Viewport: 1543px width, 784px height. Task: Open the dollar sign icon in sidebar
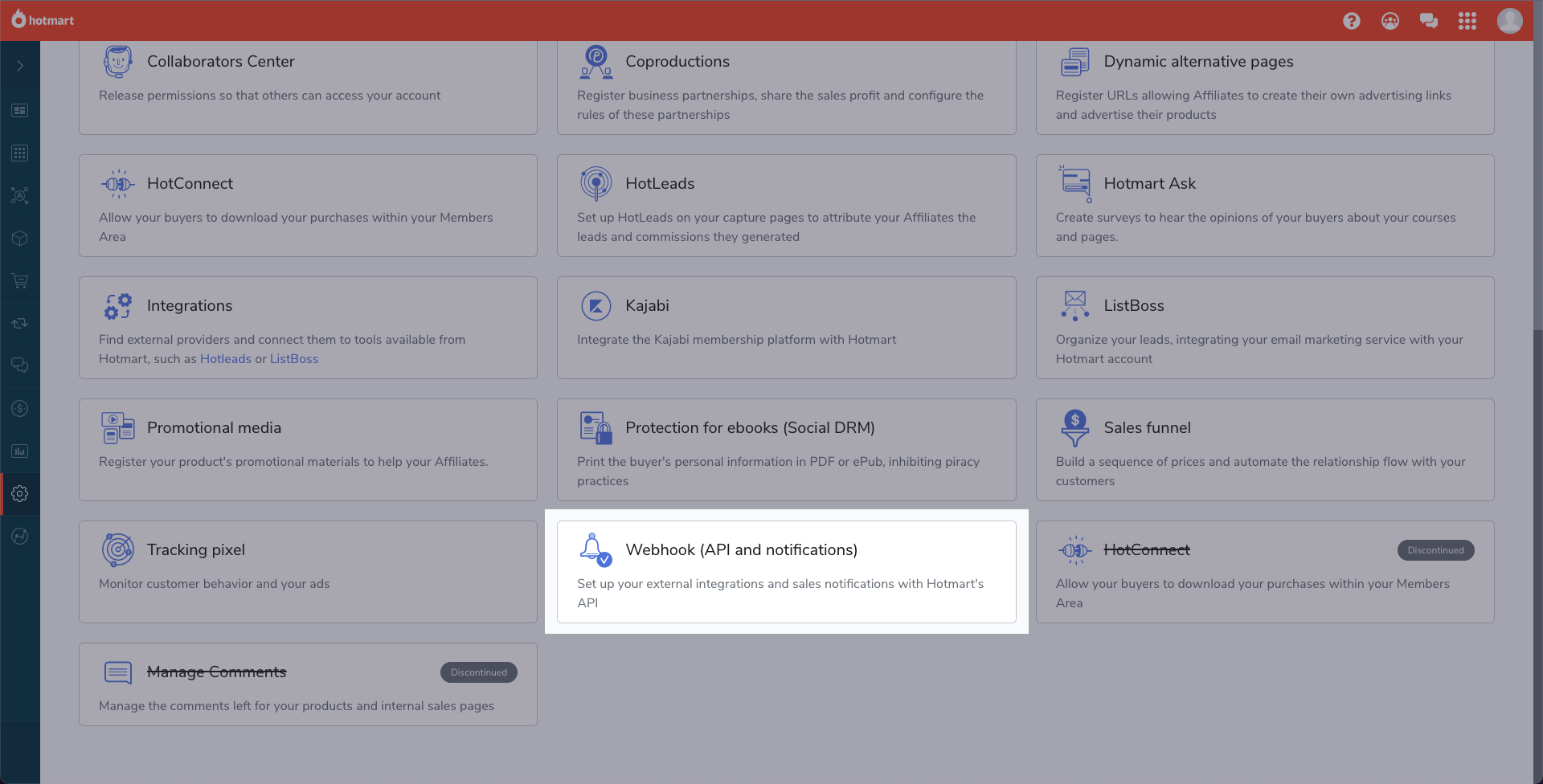(20, 408)
